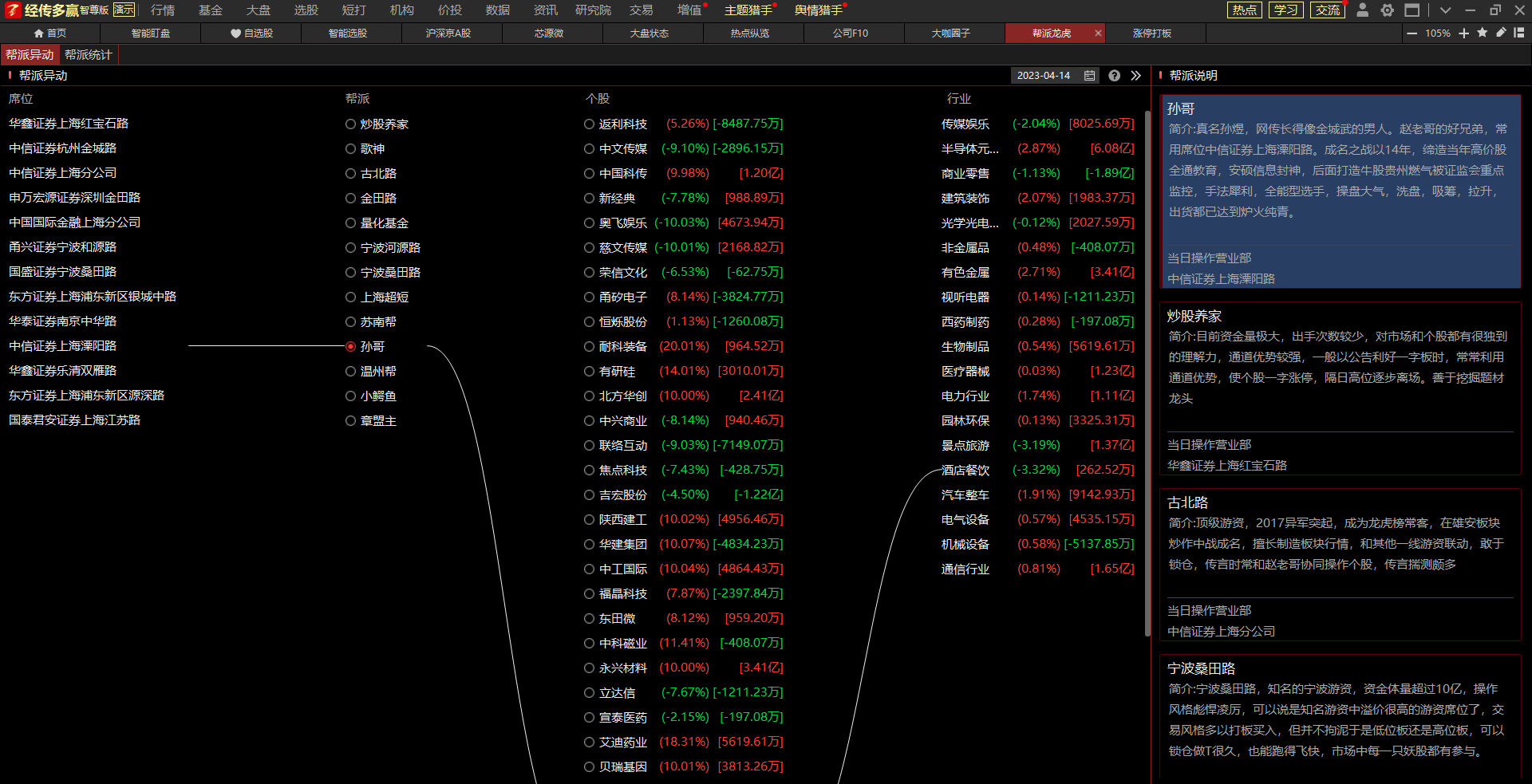Screen dimensions: 1532x784
Task: Click the home icon on 首页 tab
Action: click(x=38, y=33)
